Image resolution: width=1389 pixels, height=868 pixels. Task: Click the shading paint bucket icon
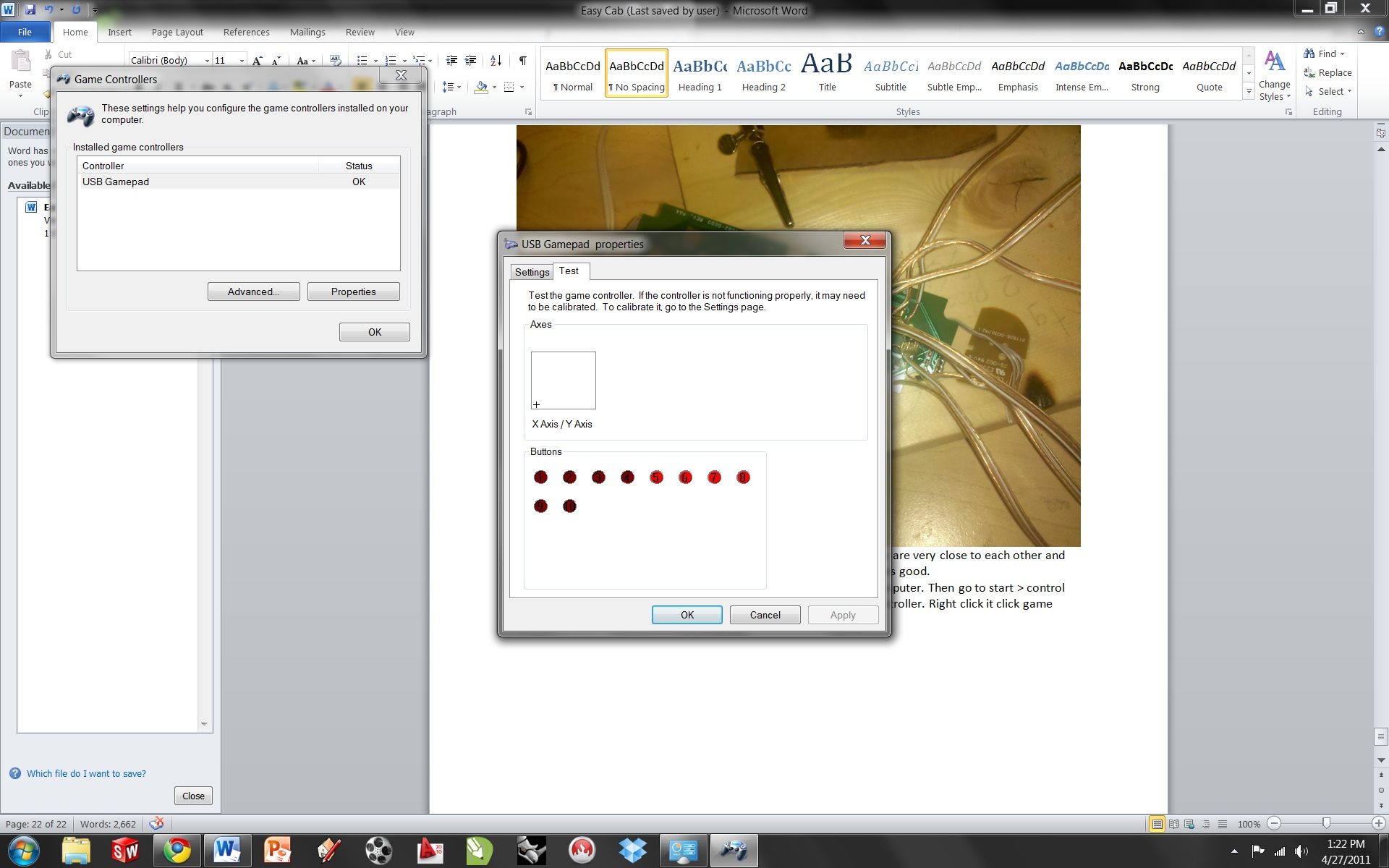(x=481, y=88)
